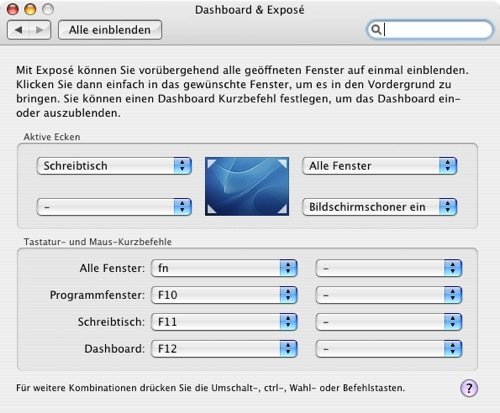This screenshot has height=413, width=500.
Task: Focus the search field in the toolbar
Action: click(430, 30)
